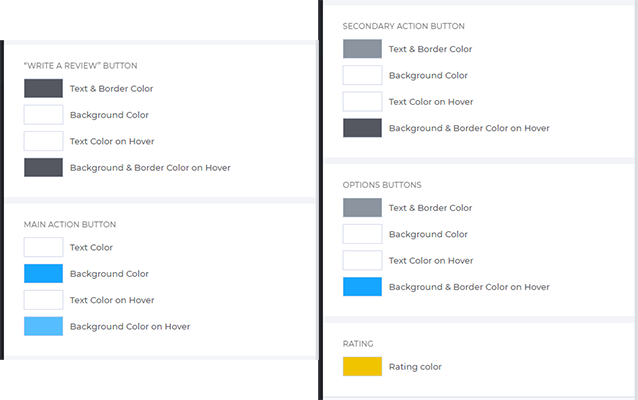Open Options Buttons Text & Border Color swatch

pos(363,208)
